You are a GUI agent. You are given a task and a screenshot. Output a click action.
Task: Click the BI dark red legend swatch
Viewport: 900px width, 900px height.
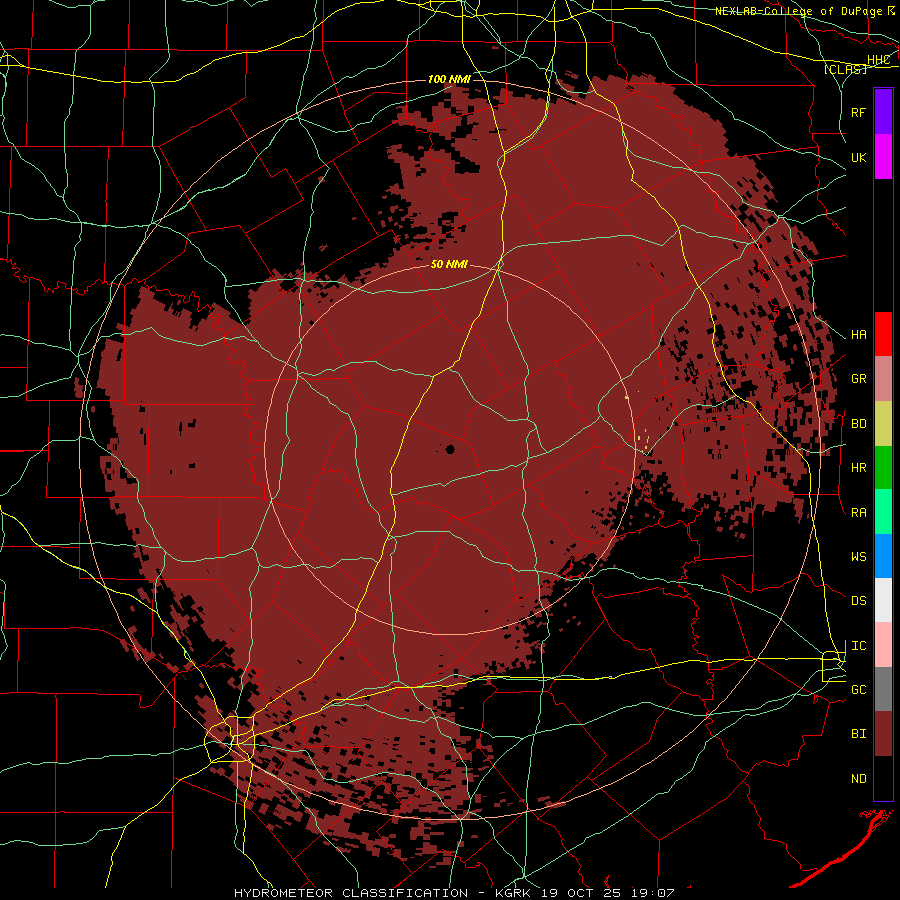click(883, 734)
